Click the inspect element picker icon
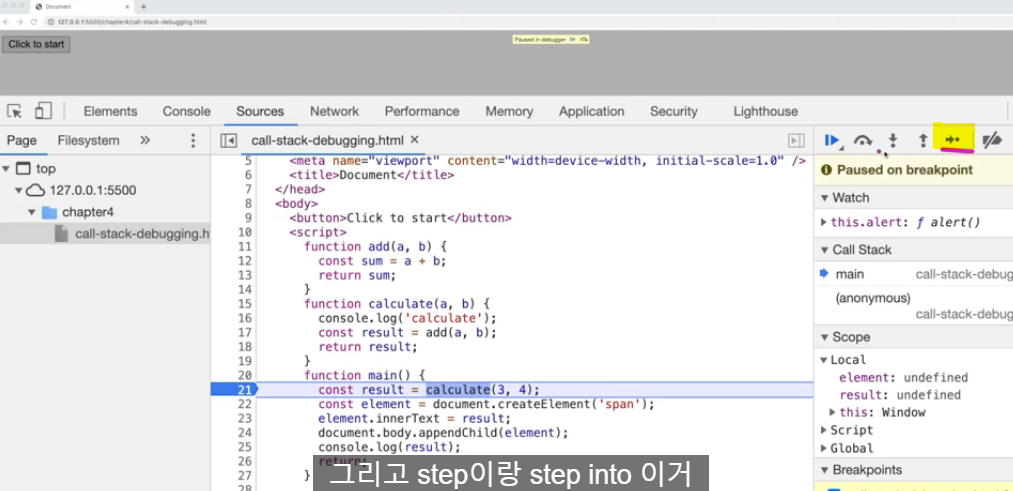 [x=15, y=111]
